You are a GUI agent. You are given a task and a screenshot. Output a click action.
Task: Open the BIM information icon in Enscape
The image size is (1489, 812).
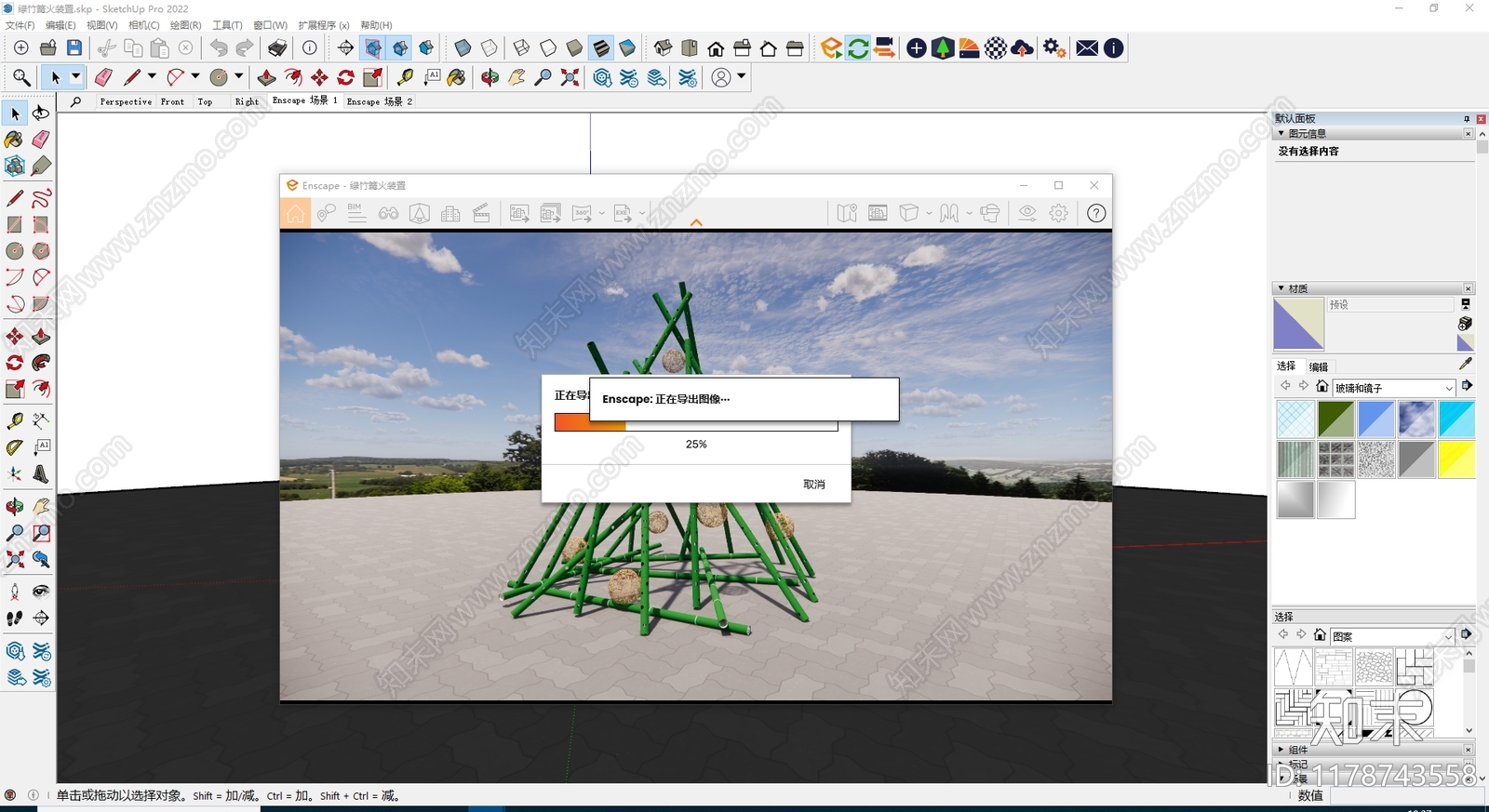click(356, 213)
